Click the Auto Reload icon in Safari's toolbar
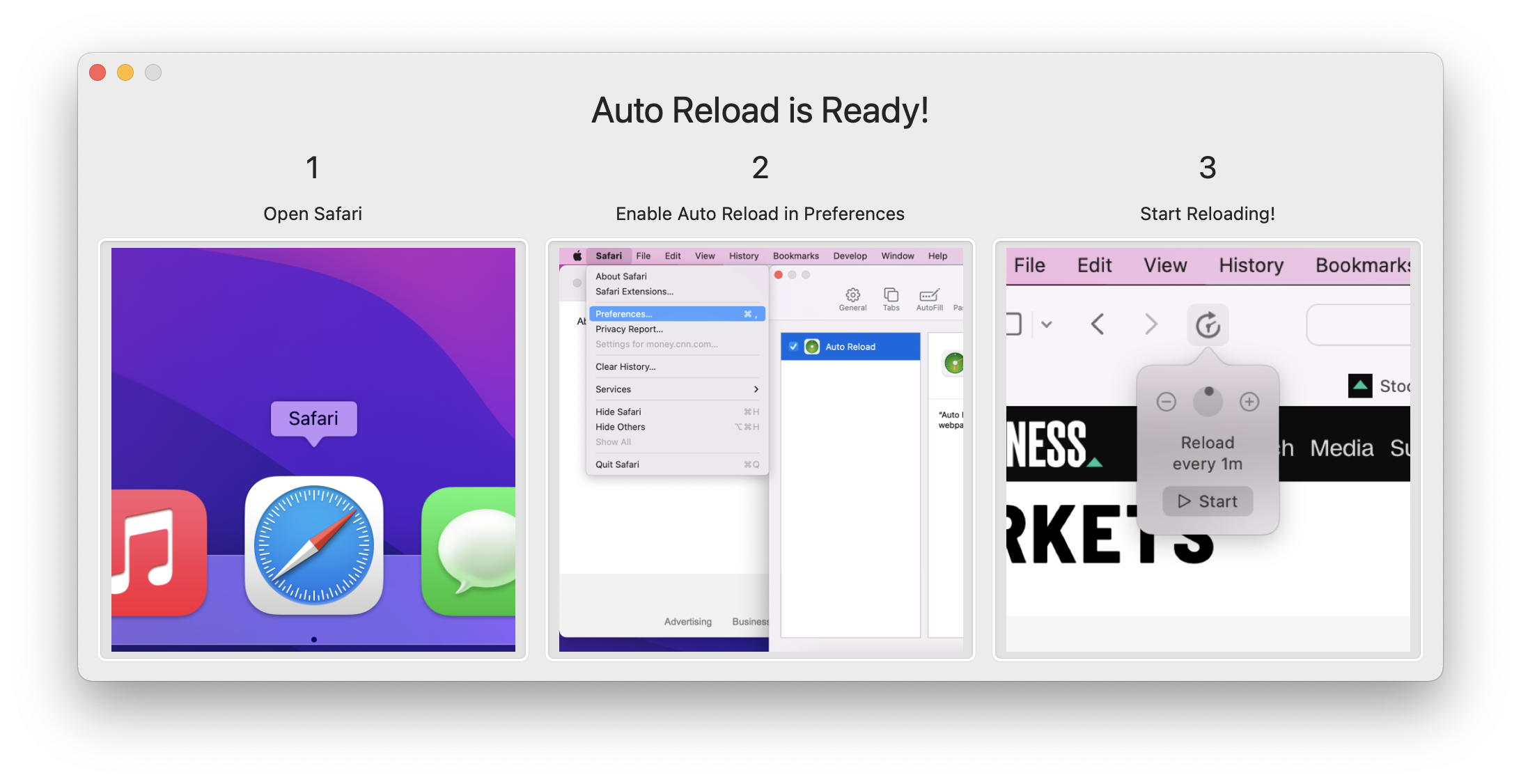The width and height of the screenshot is (1521, 784). [1208, 324]
